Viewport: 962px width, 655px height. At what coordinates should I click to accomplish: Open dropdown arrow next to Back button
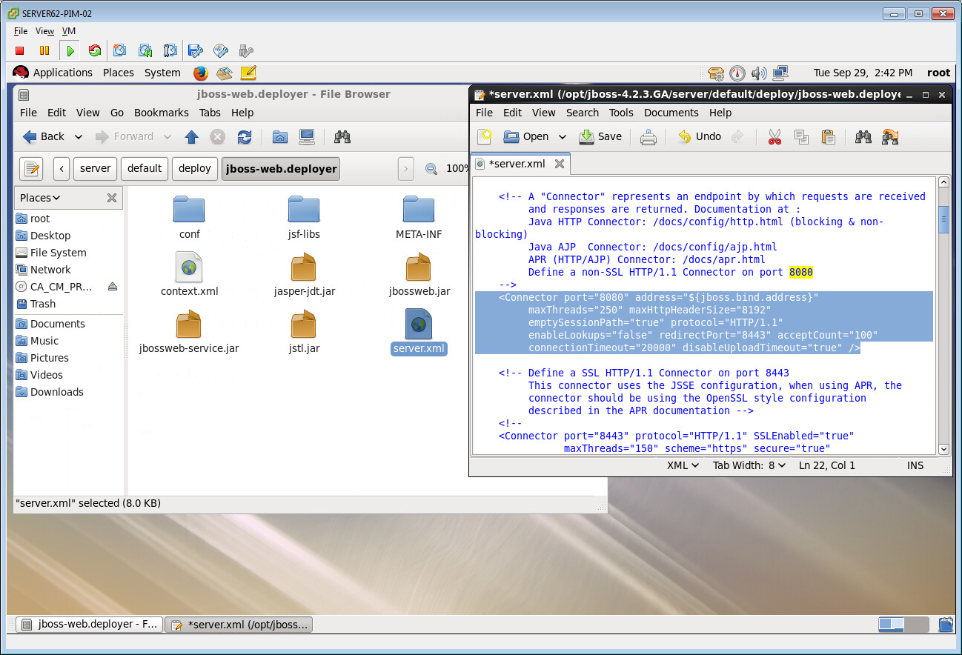click(79, 137)
